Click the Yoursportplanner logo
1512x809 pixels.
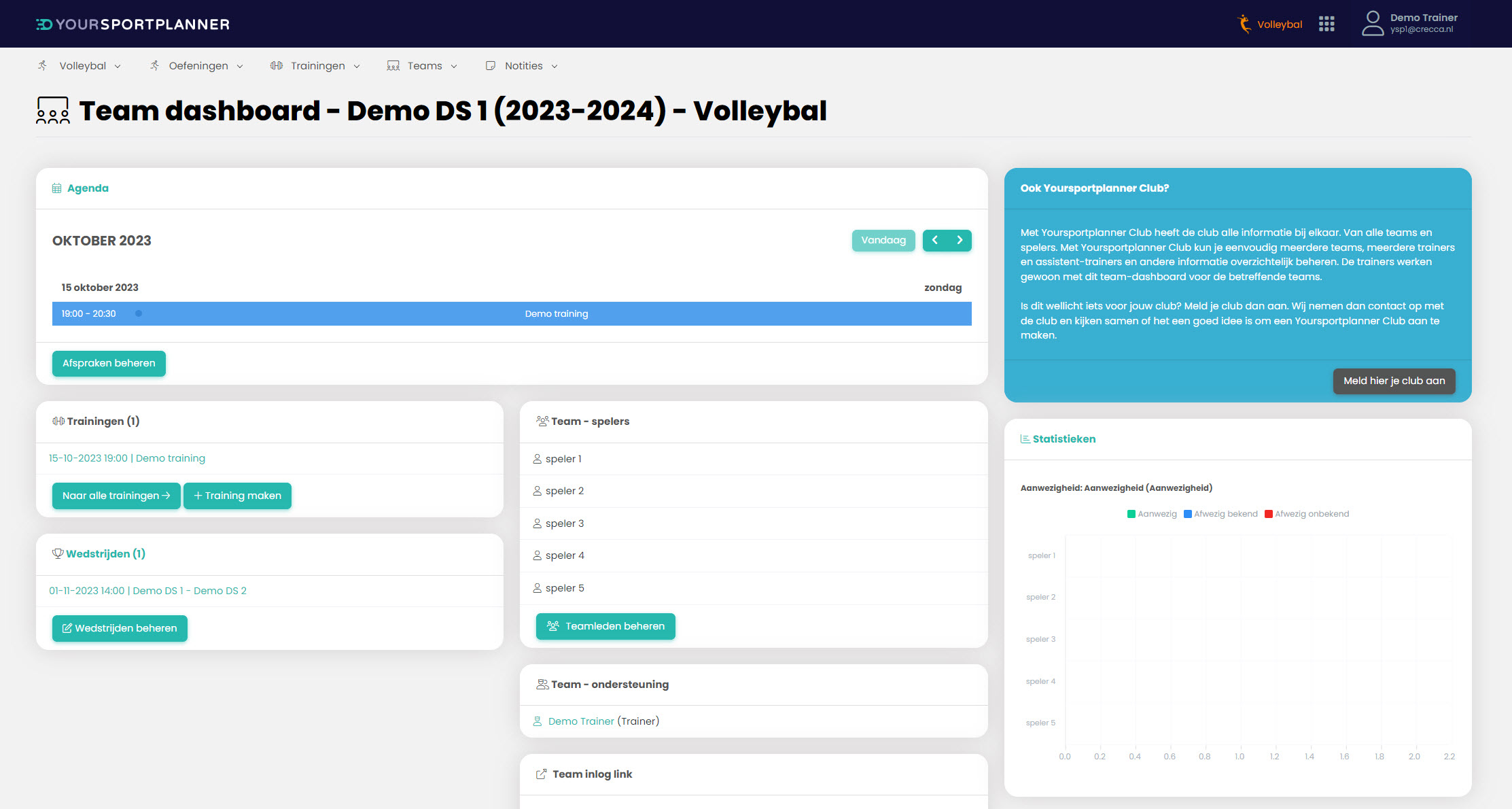pyautogui.click(x=133, y=24)
